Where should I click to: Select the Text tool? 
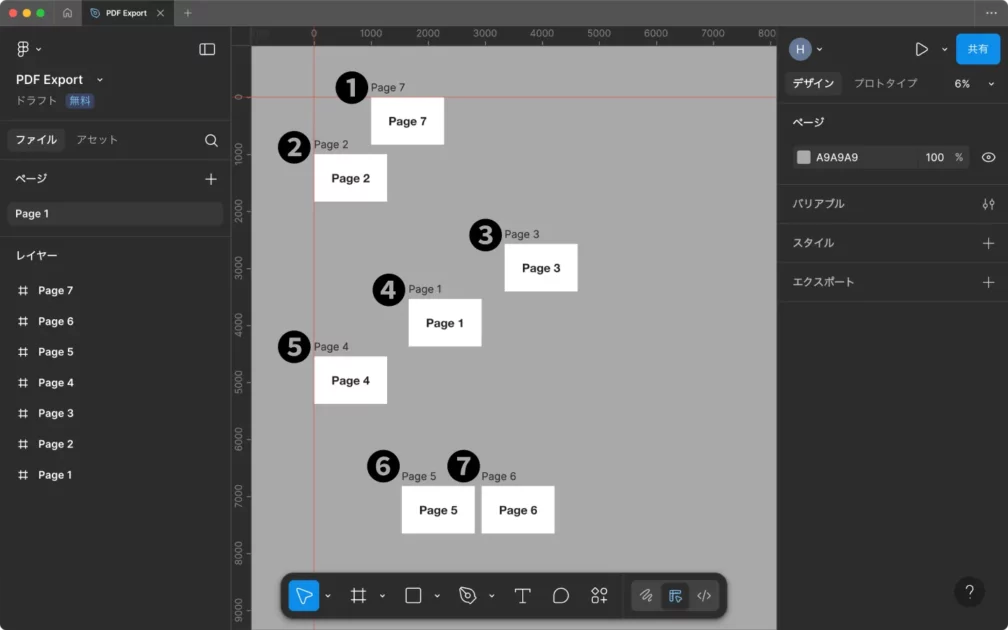pyautogui.click(x=522, y=596)
